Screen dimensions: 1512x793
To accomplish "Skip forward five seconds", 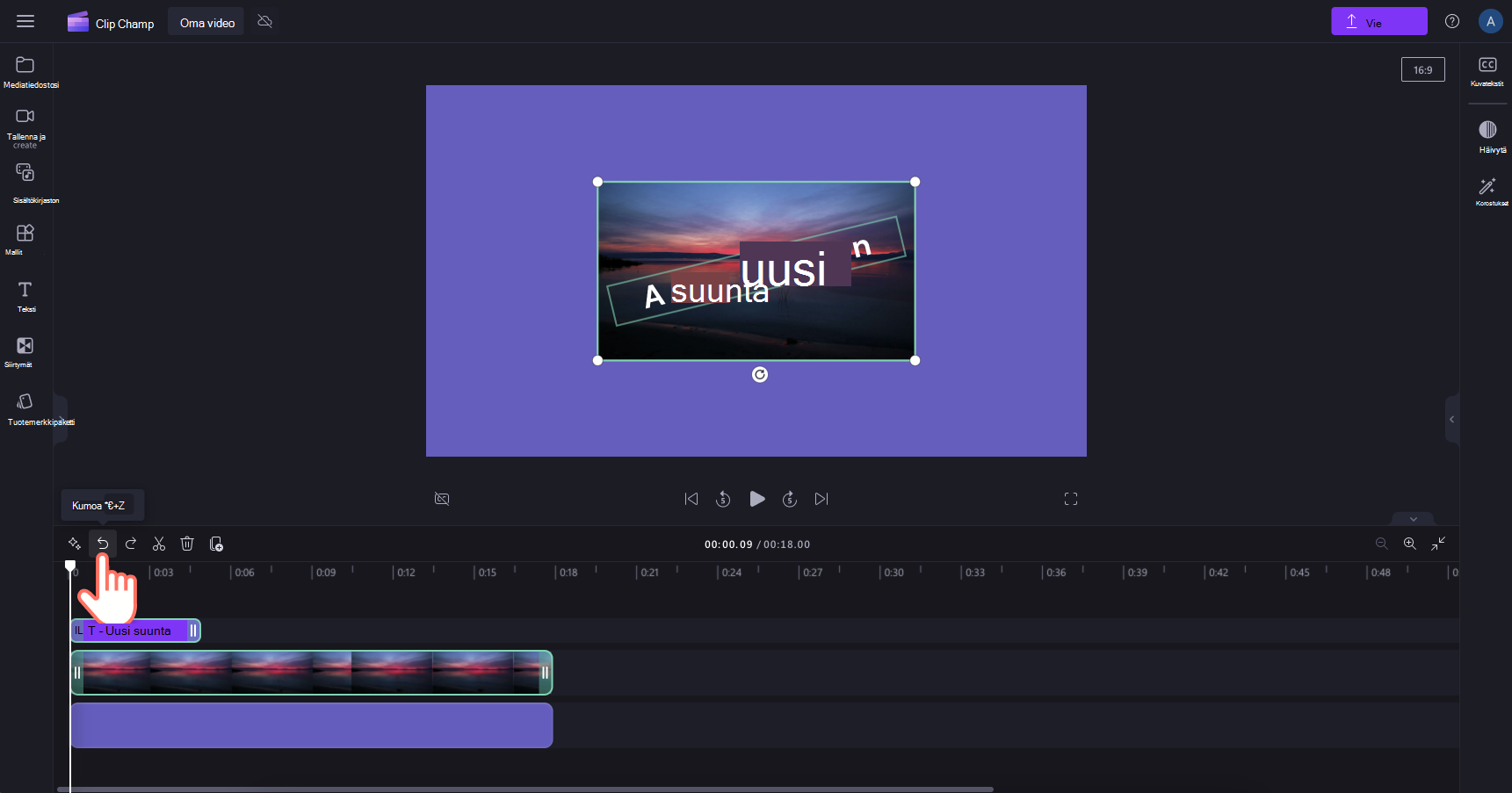I will coord(790,499).
